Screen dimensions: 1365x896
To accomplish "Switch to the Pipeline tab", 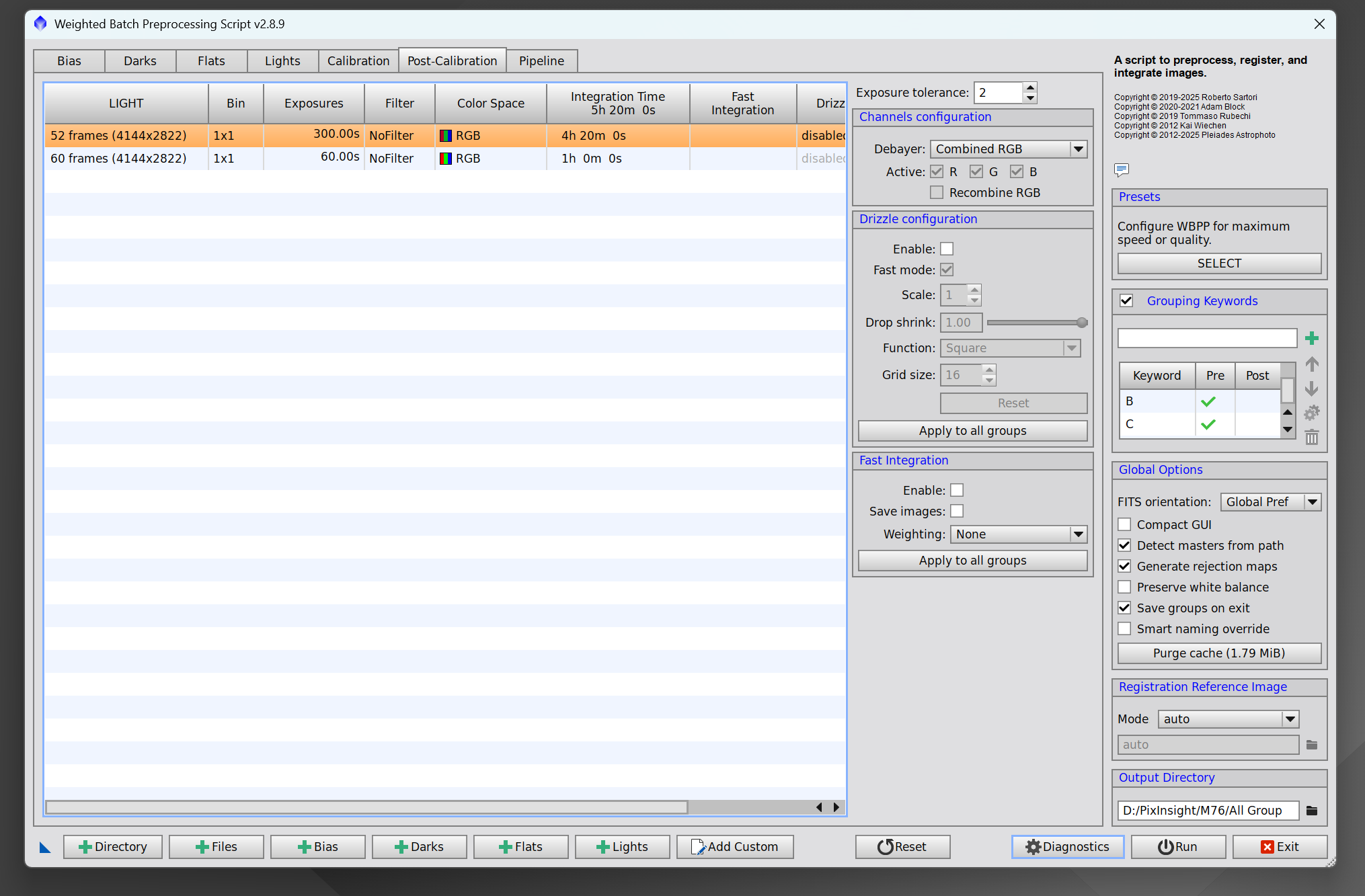I will (541, 60).
